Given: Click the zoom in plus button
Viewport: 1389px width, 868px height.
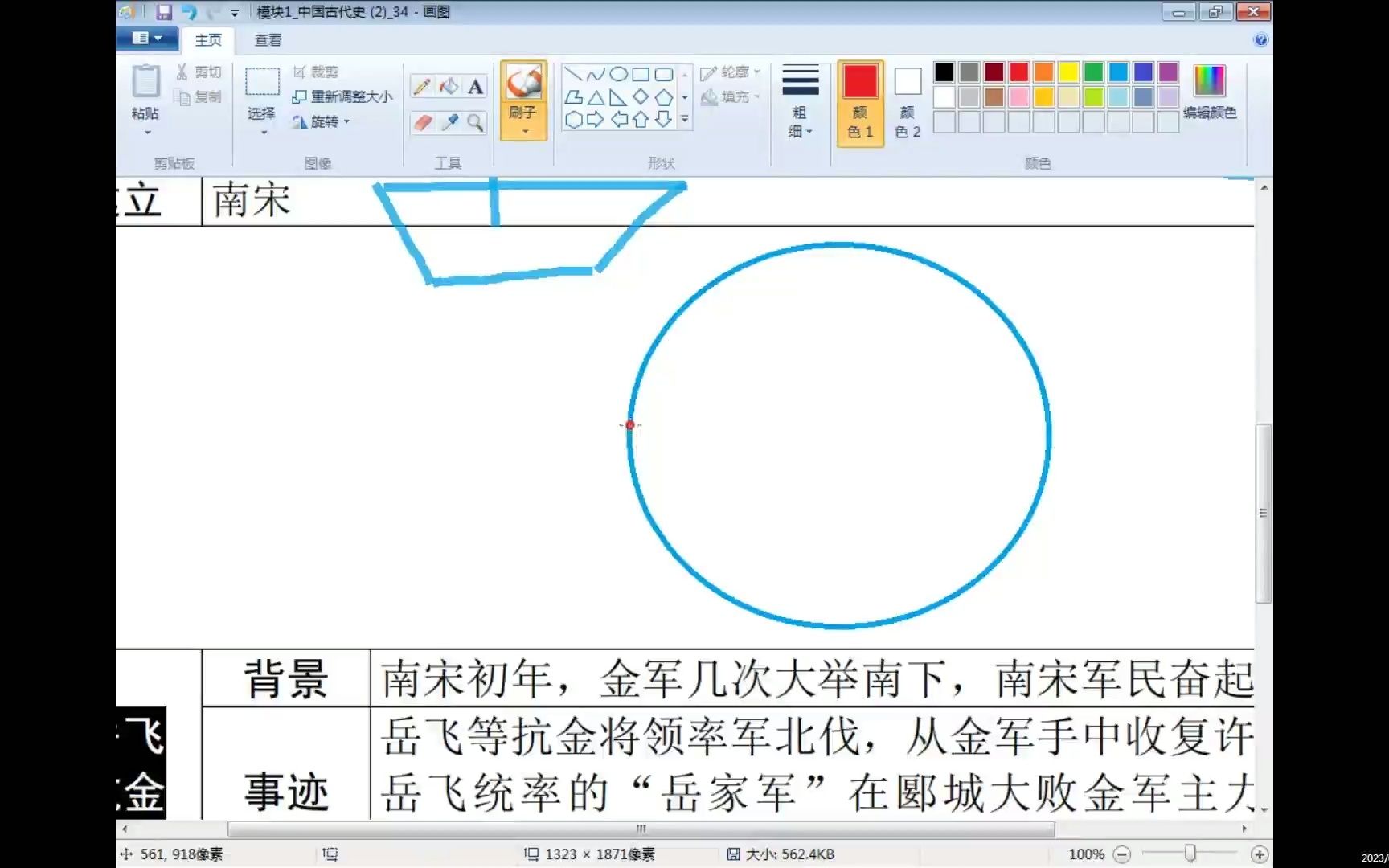Looking at the screenshot, I should 1260,854.
